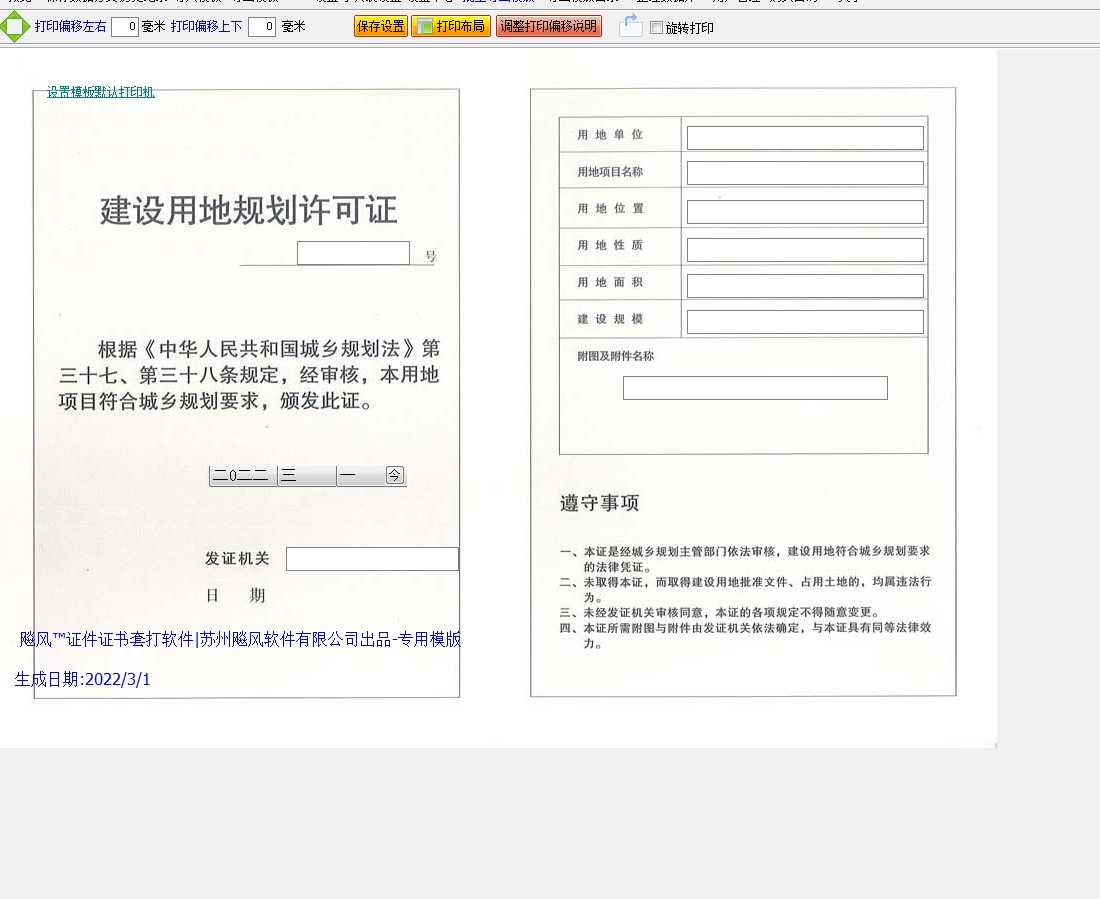Open the month dropdown showing 三

click(x=306, y=476)
